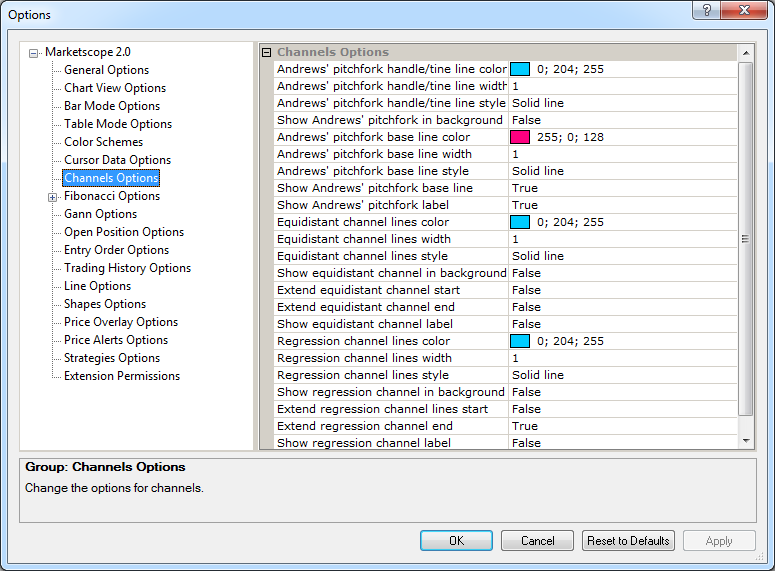Screen dimensions: 775x571
Task: Open Open Position Options
Action: pos(124,232)
